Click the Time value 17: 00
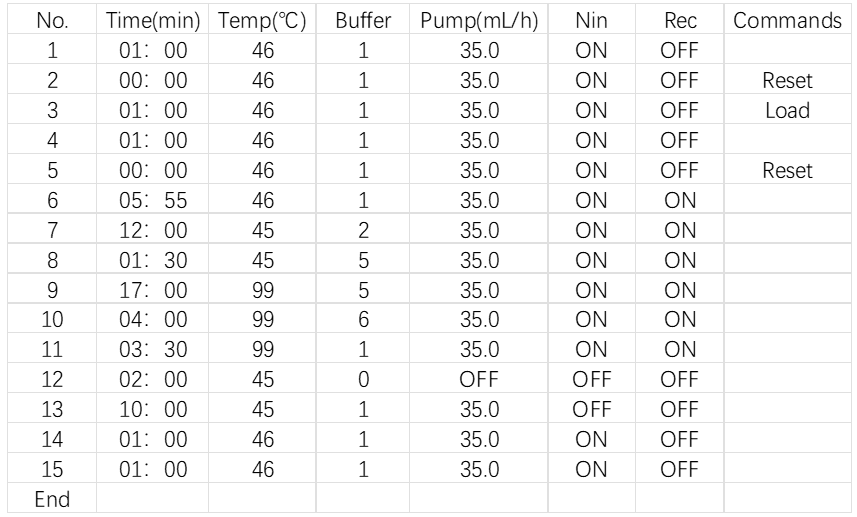This screenshot has width=857, height=517. (153, 291)
